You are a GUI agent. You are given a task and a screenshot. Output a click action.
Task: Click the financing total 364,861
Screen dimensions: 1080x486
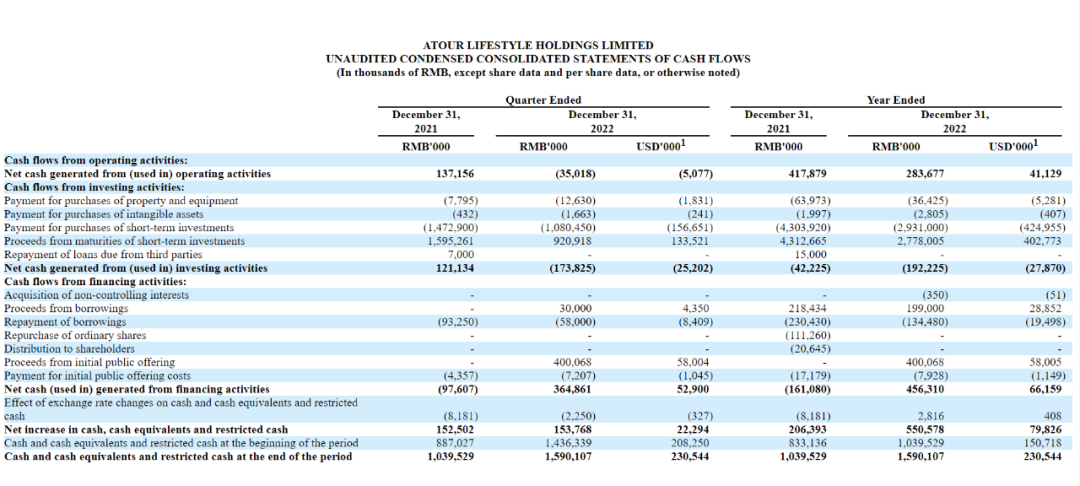(x=573, y=389)
